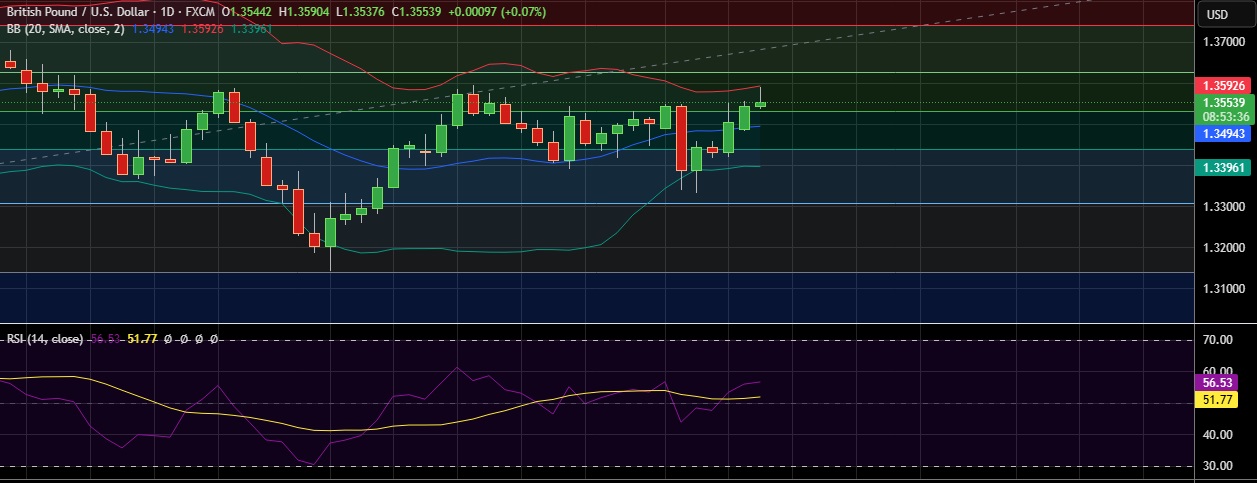This screenshot has width=1257, height=483.
Task: Click the teal 1.33961 price axis tag
Action: coord(1224,168)
